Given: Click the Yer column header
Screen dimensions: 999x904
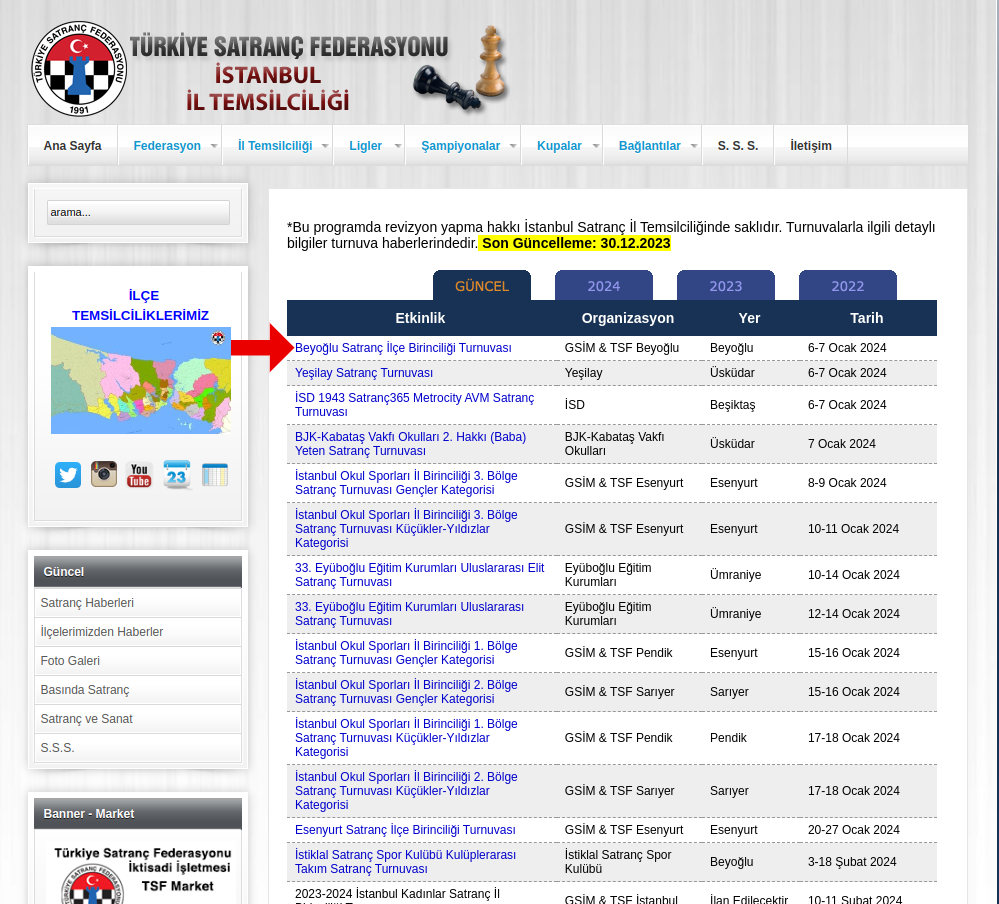Looking at the screenshot, I should (x=749, y=318).
